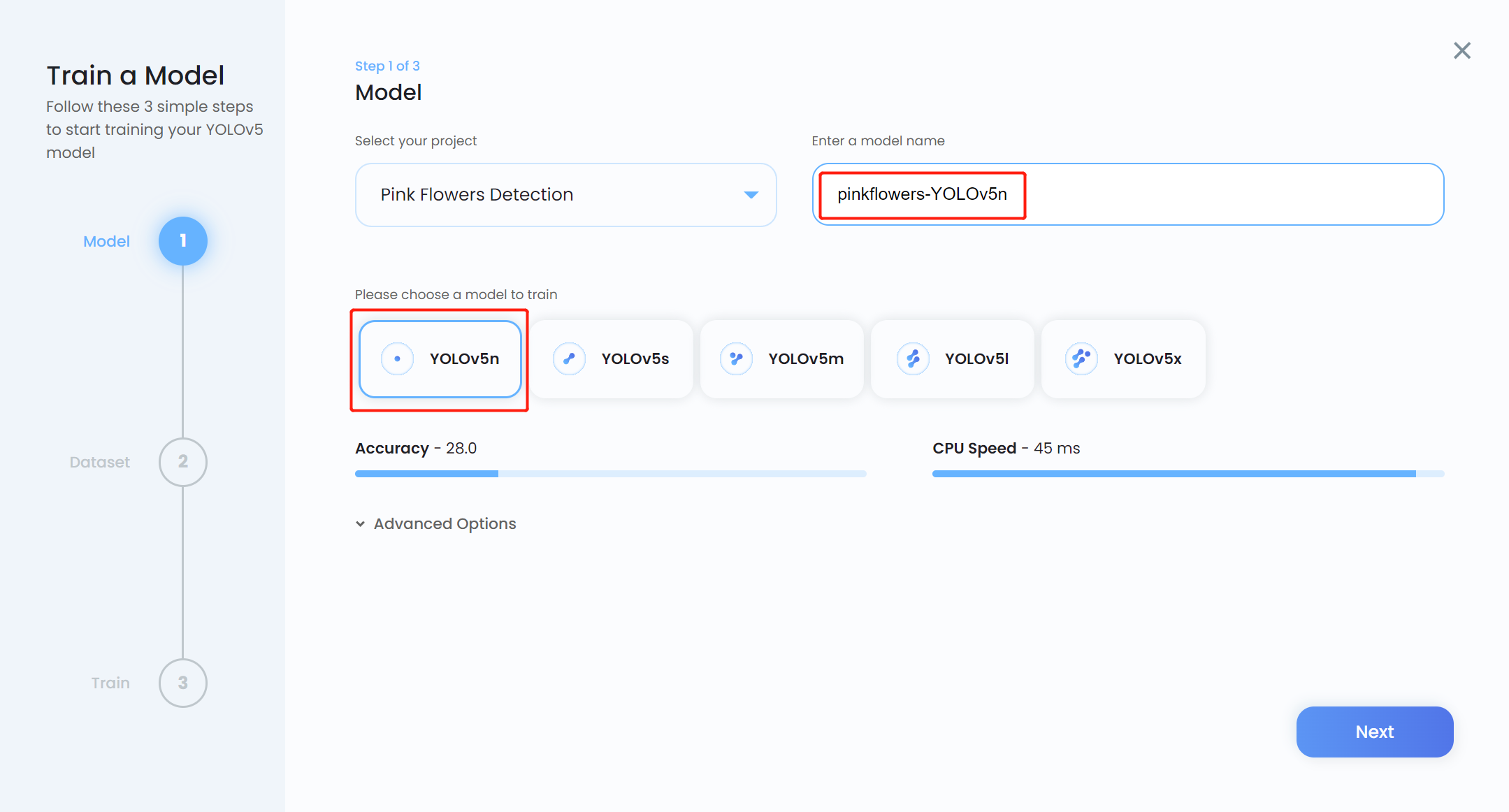This screenshot has height=812, width=1509.
Task: Select the YOLOv5l model card
Action: (x=953, y=359)
